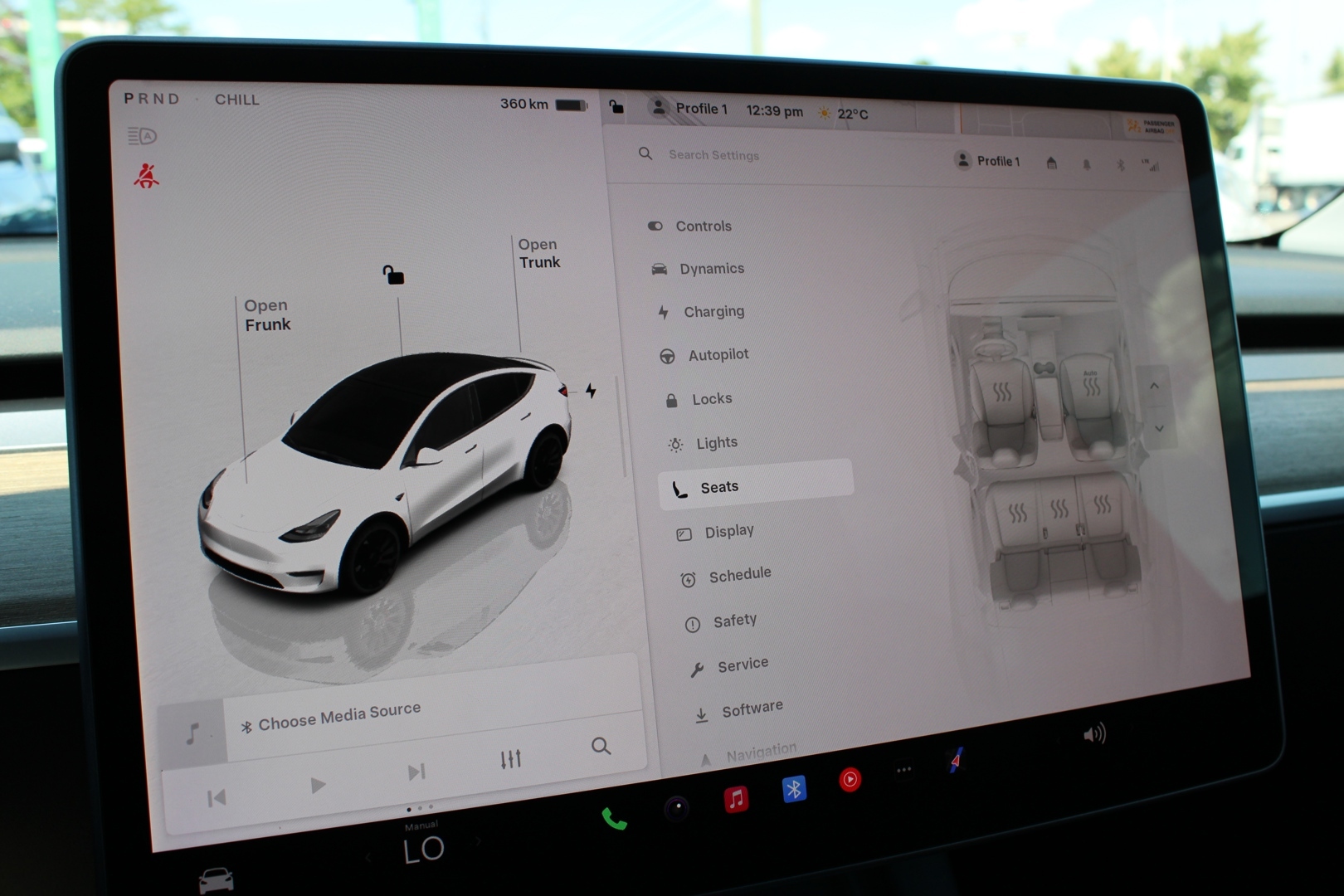Open the Display settings menu
The image size is (1344, 896).
(x=728, y=532)
